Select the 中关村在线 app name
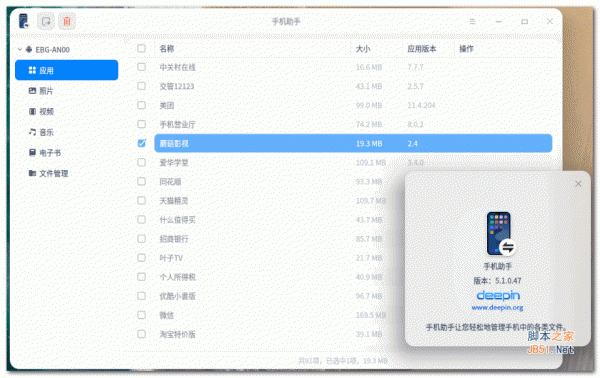The width and height of the screenshot is (600, 378). [x=178, y=67]
